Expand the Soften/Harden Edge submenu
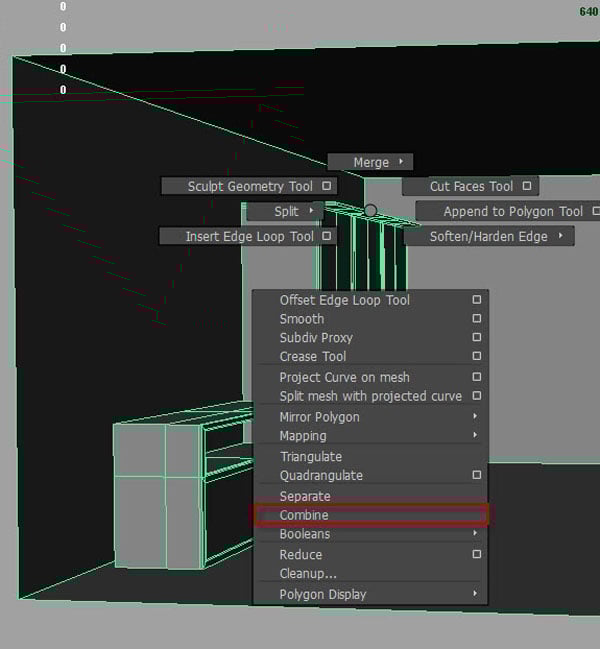Image resolution: width=600 pixels, height=649 pixels. coord(489,237)
